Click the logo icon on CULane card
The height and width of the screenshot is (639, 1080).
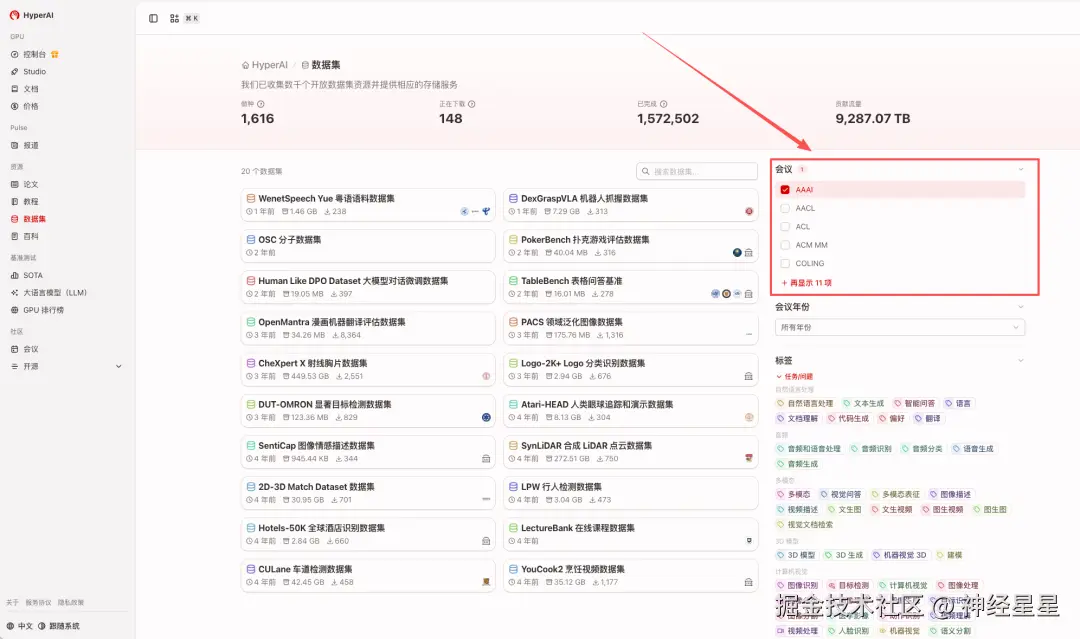(486, 583)
